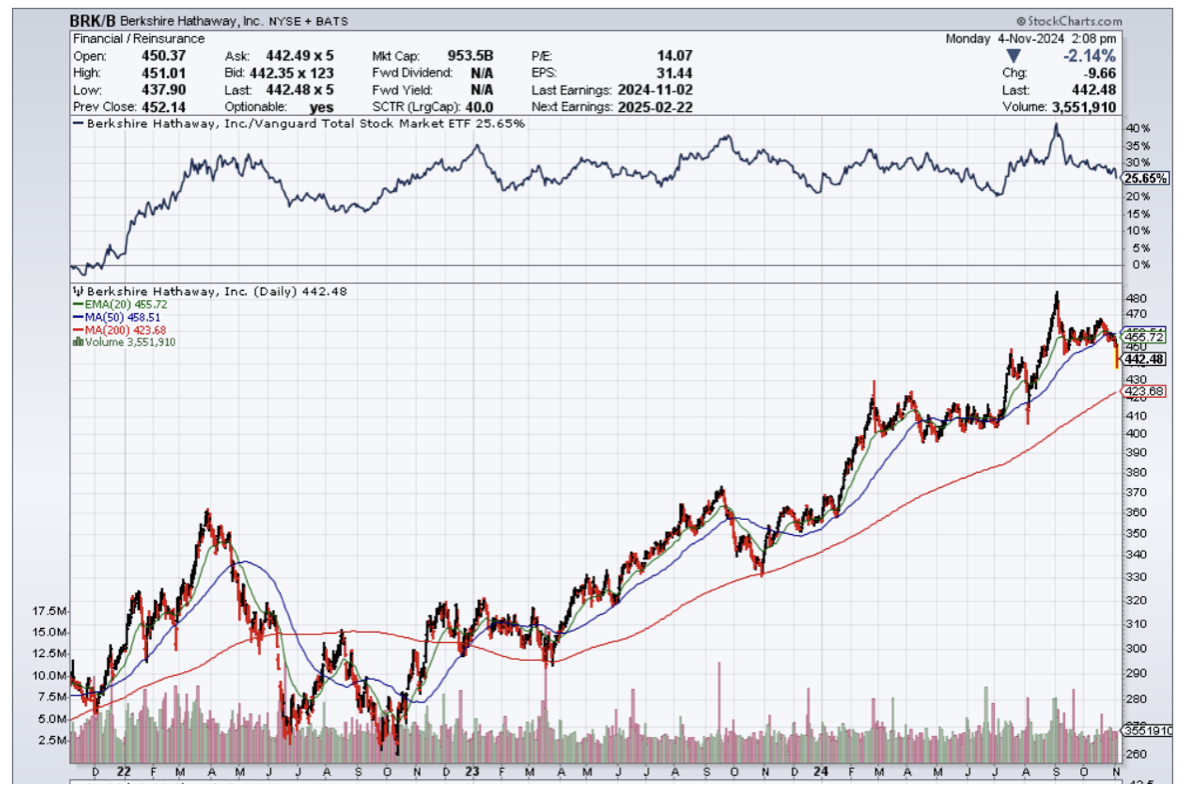Viewport: 1188px width, 798px height.
Task: Select the Prev Close value '452.14'
Action: [164, 108]
